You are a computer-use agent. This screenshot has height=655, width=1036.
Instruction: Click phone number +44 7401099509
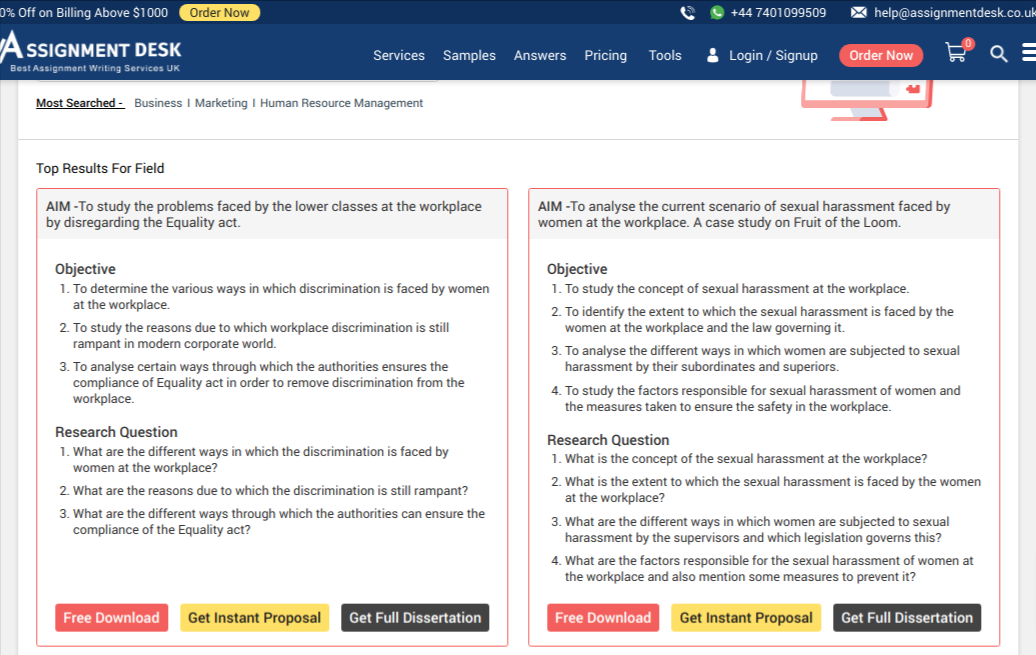tap(778, 13)
